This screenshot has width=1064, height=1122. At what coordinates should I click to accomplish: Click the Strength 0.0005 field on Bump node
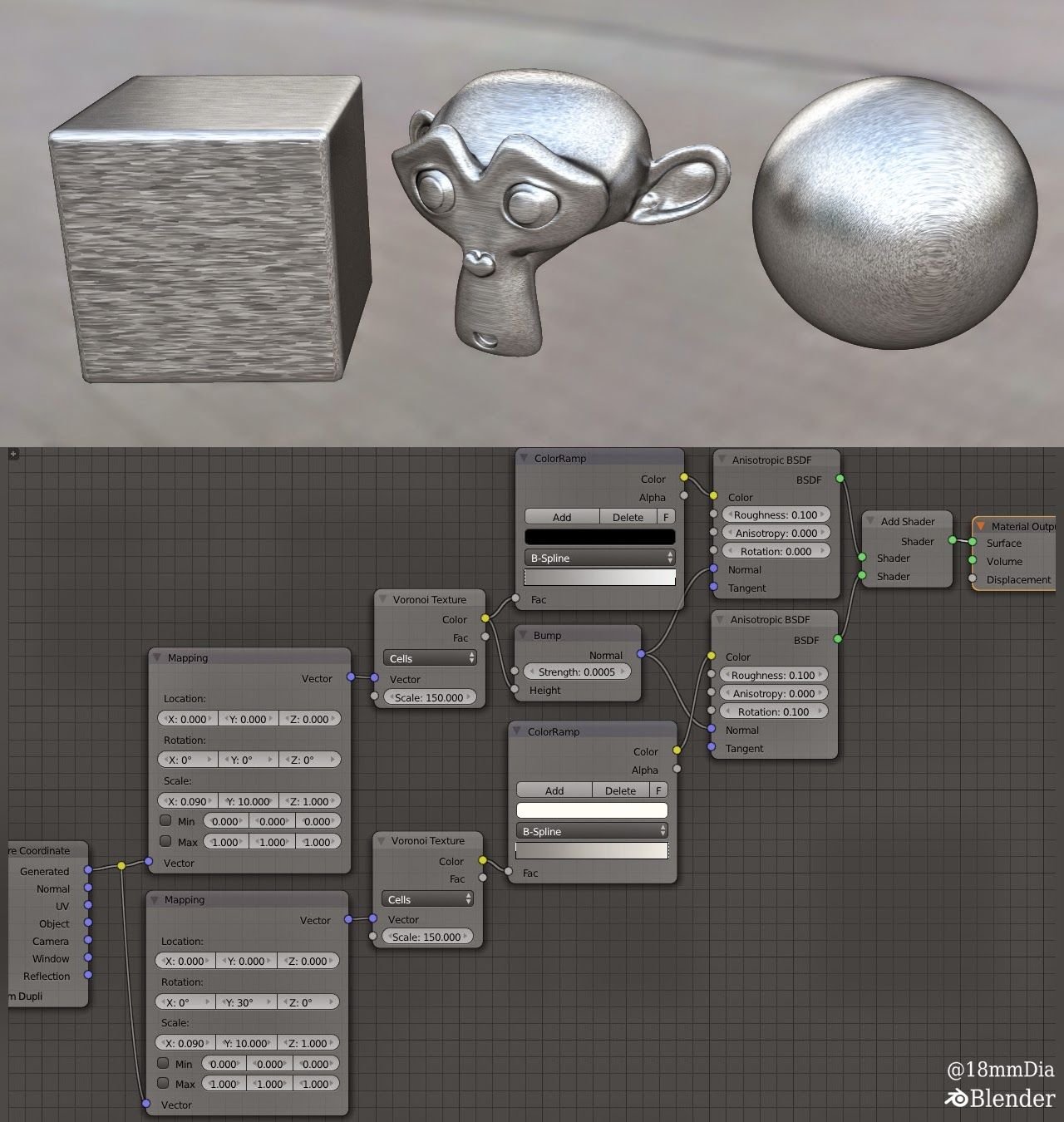(x=577, y=672)
